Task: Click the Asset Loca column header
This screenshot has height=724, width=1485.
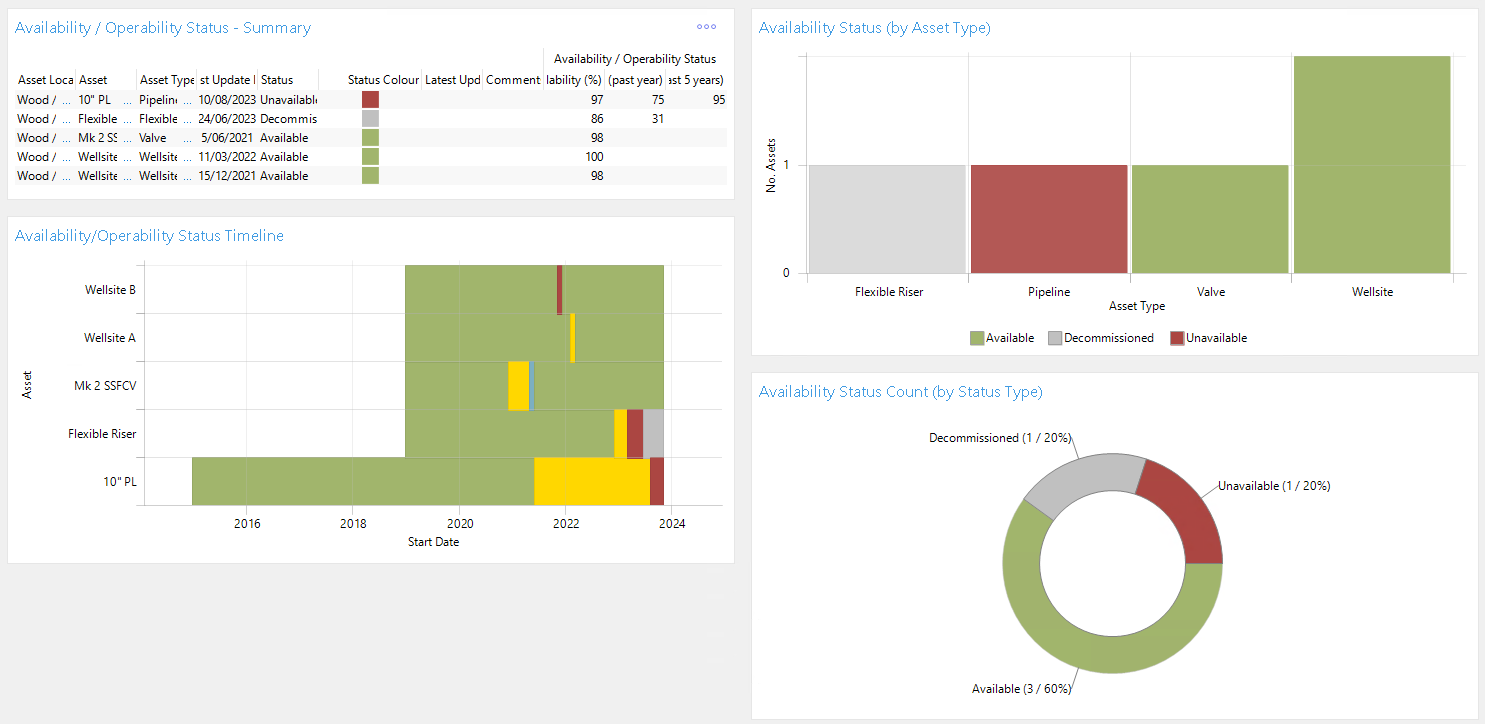Action: tap(45, 80)
